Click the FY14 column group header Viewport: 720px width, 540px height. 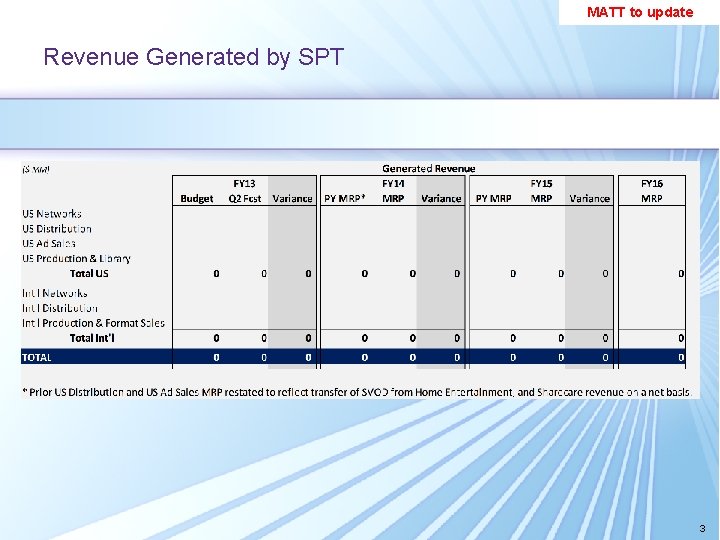(x=393, y=184)
